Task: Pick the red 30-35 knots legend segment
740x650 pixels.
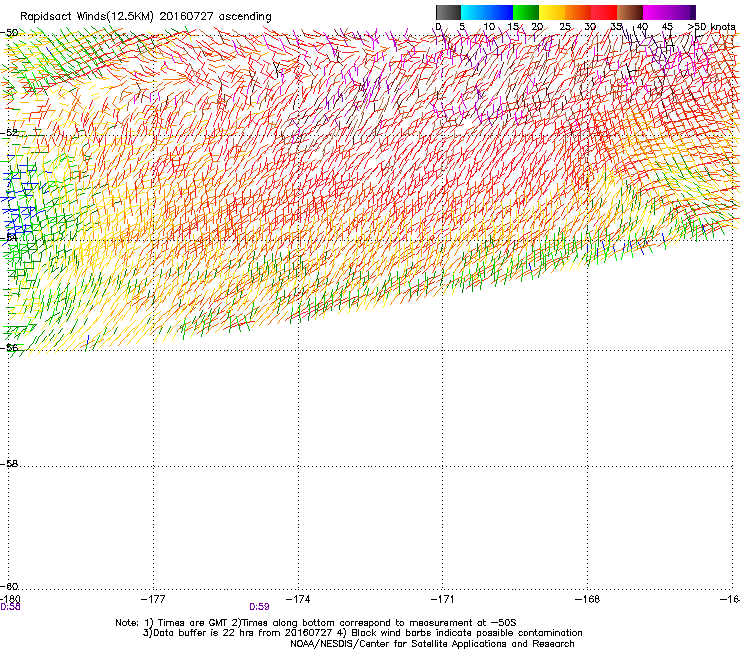Action: coord(604,12)
